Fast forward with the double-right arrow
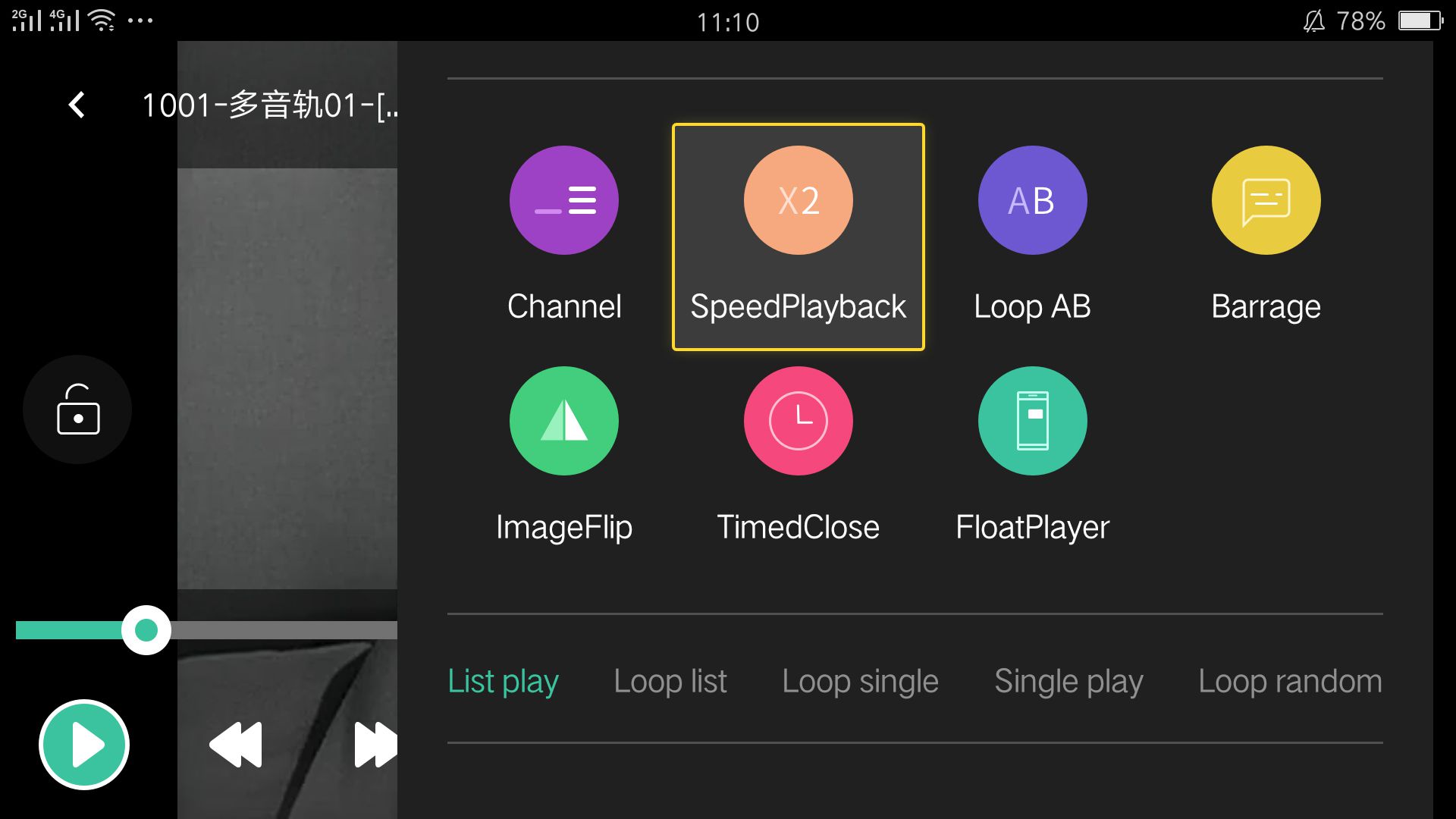Screen dimensions: 1456x819 coord(375,745)
